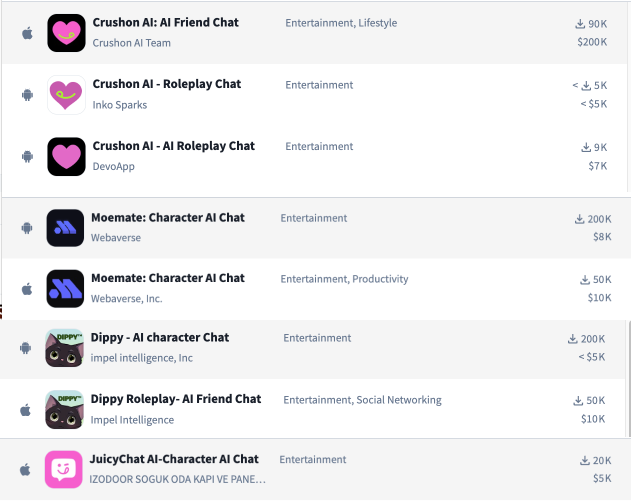Click the Entertainment, Social Networking category text
Viewport: 631px width, 503px height.
pyautogui.click(x=362, y=400)
